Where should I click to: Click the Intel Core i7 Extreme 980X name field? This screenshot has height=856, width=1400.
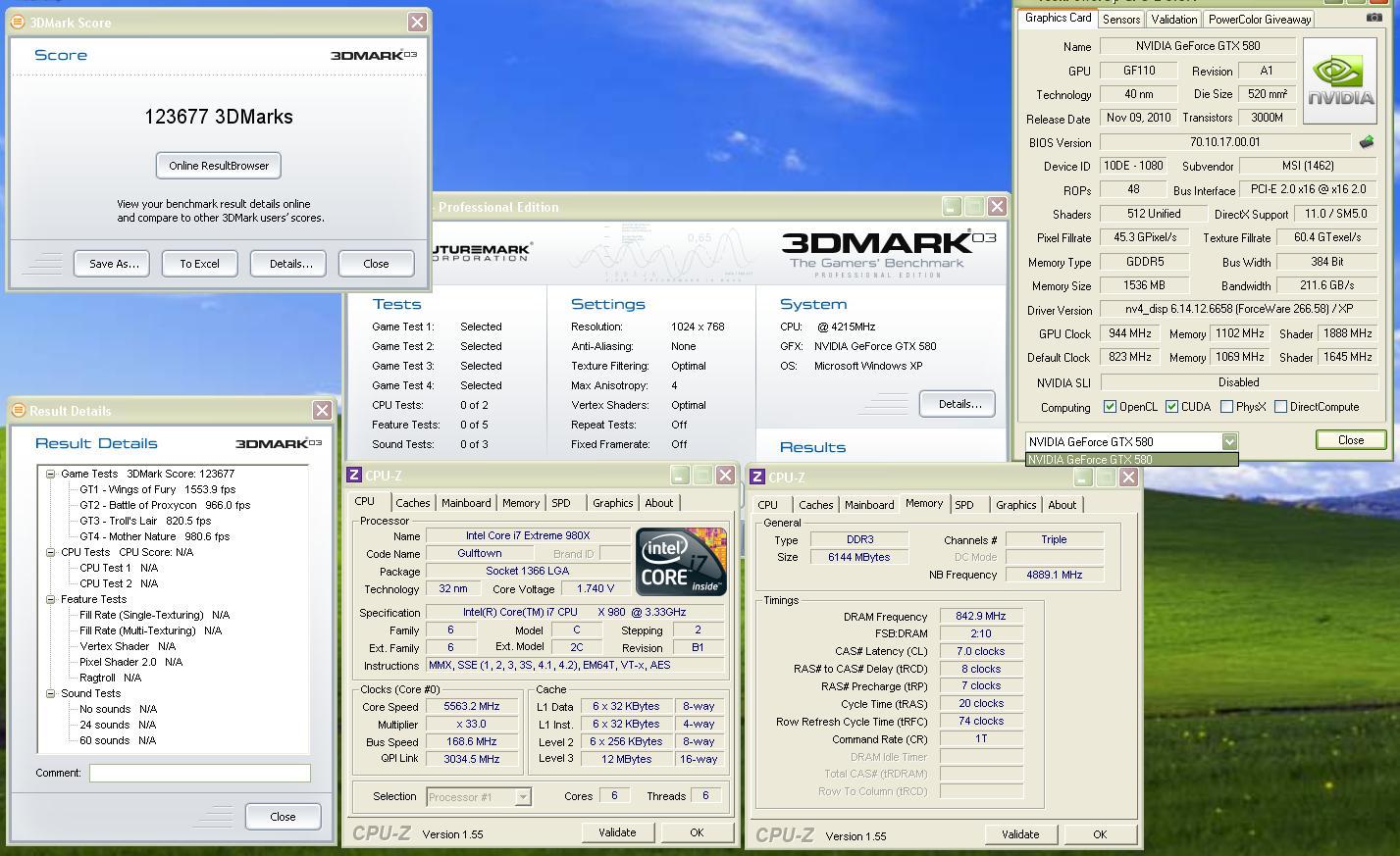click(528, 535)
